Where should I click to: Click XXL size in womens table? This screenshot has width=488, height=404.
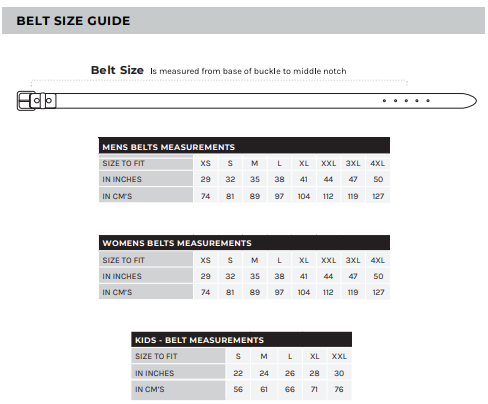(328, 260)
